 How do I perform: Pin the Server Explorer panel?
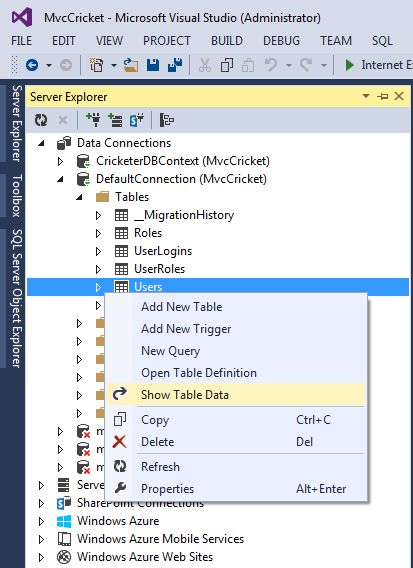click(x=383, y=96)
